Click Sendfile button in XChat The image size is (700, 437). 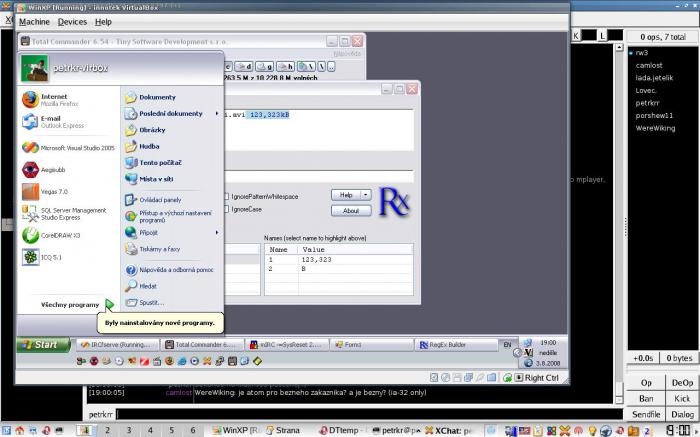point(646,414)
